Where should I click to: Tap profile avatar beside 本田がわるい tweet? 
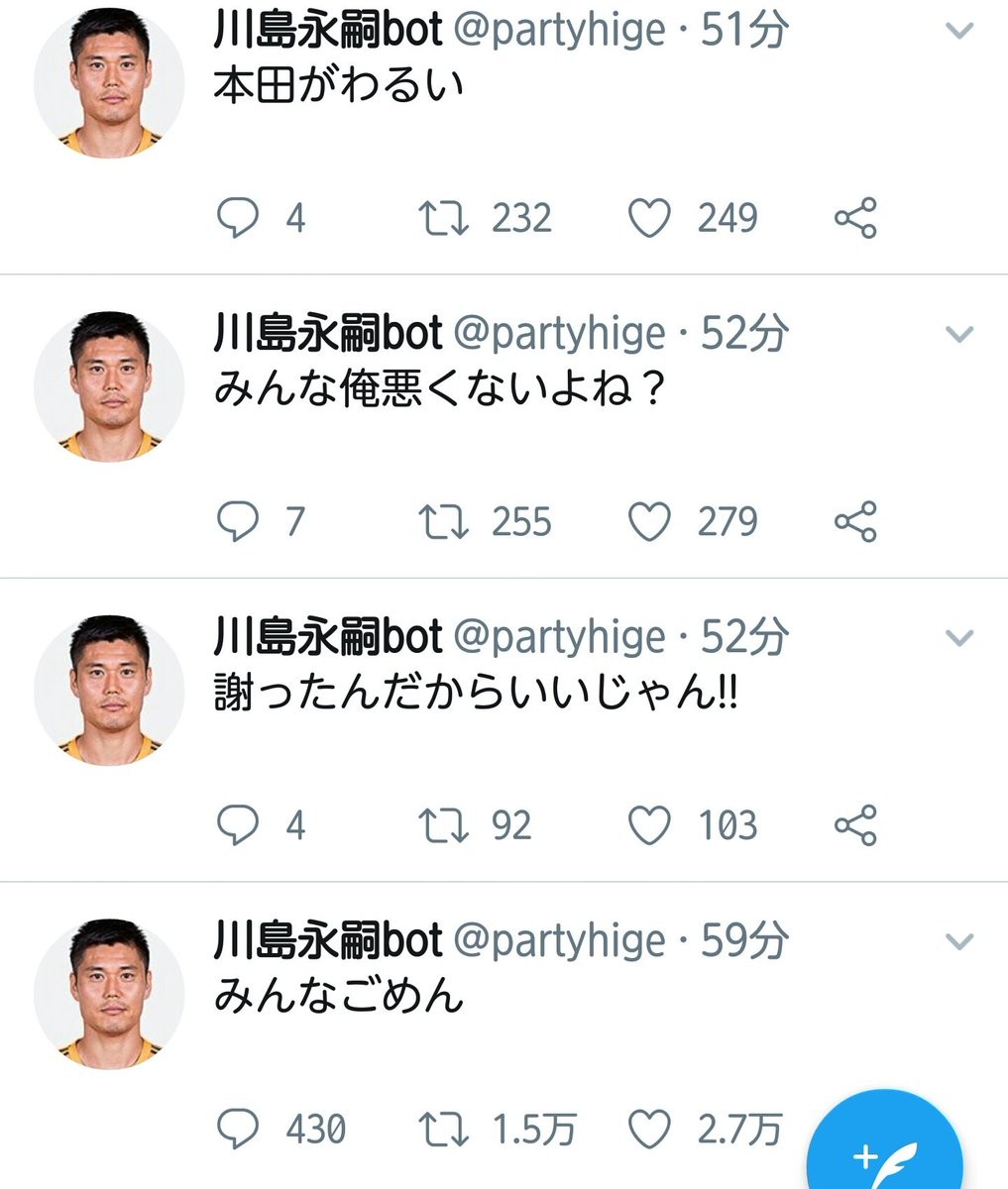(x=109, y=82)
